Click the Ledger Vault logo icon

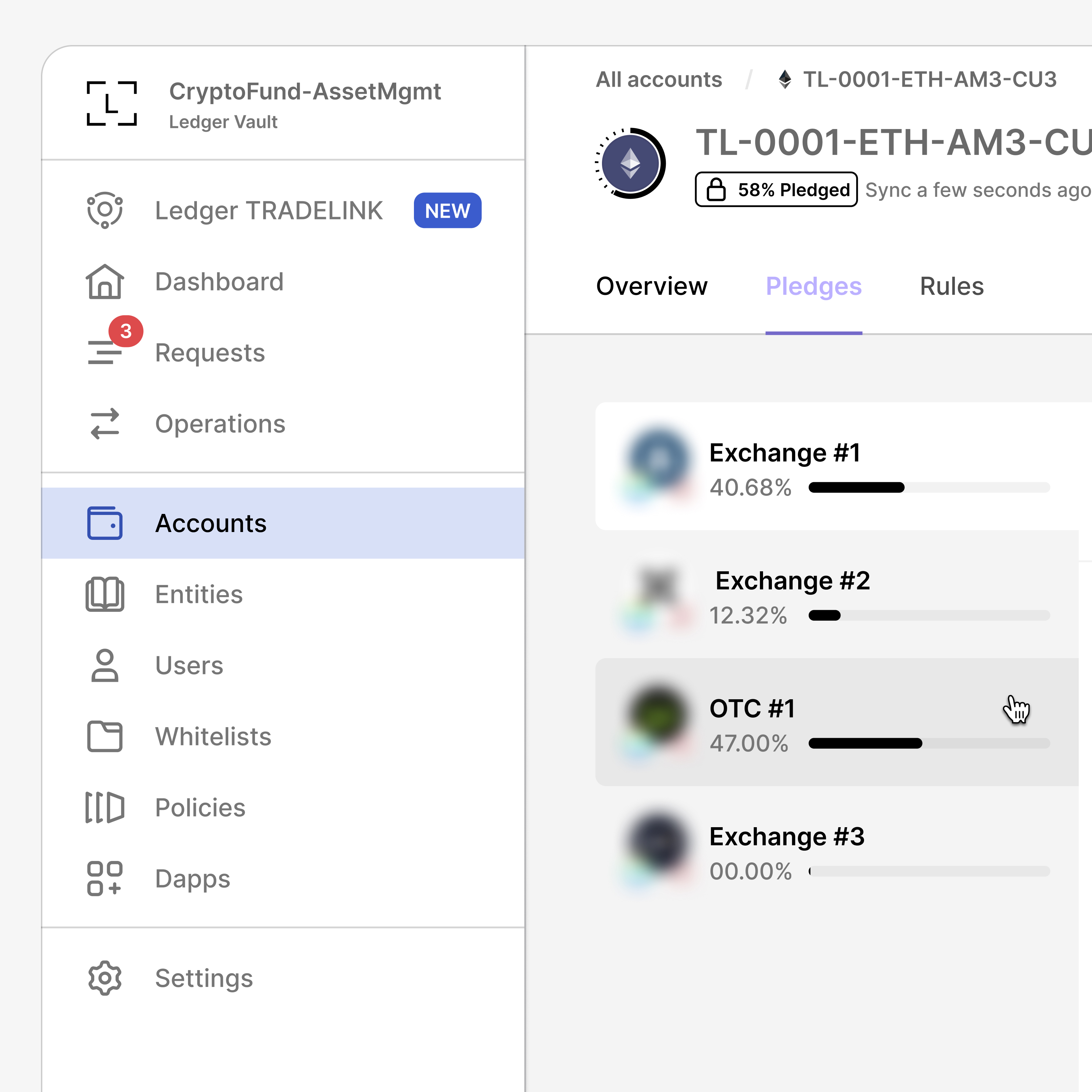[111, 103]
